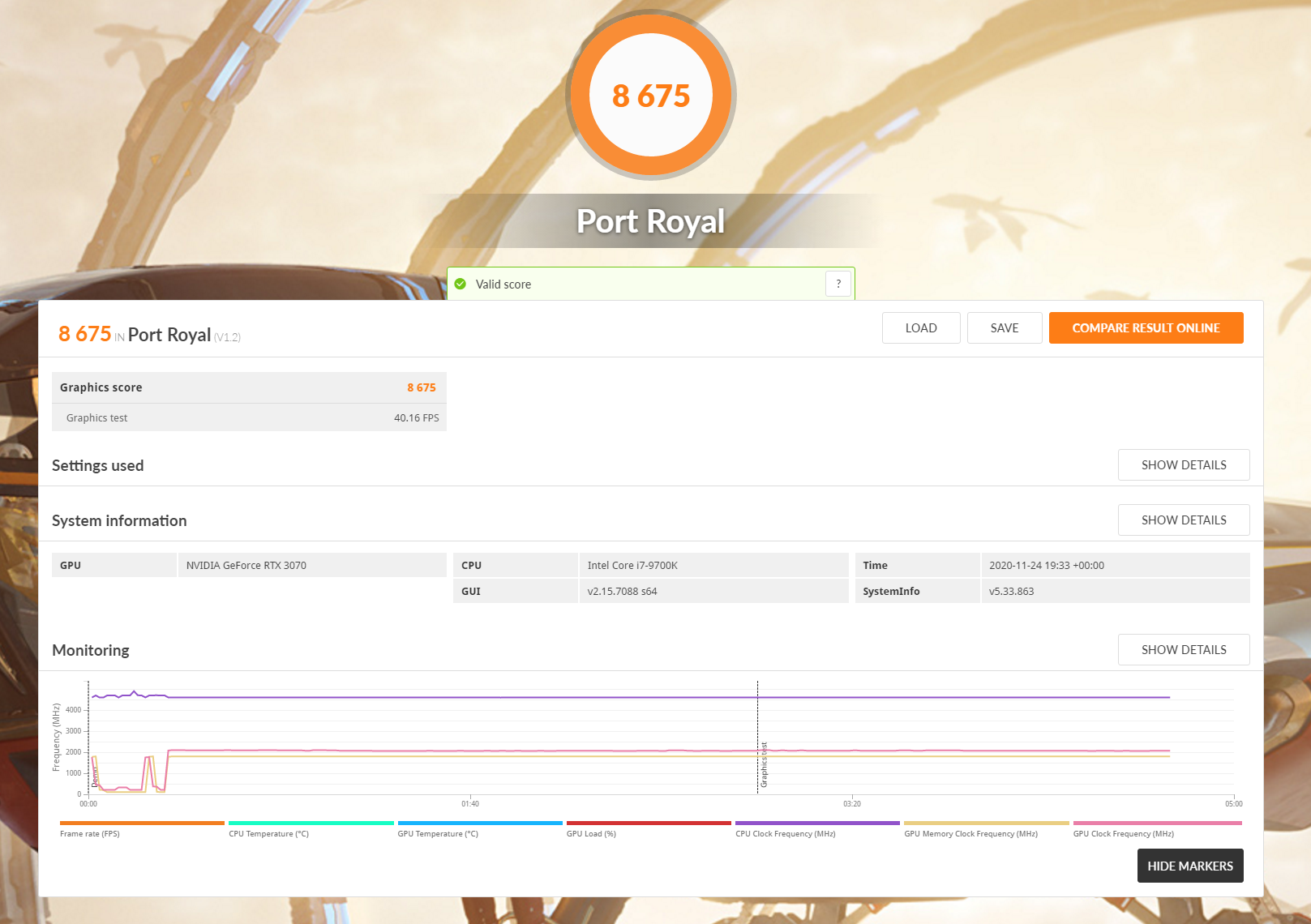
Task: Expand Settings used with SHOW DETAILS
Action: click(1183, 465)
